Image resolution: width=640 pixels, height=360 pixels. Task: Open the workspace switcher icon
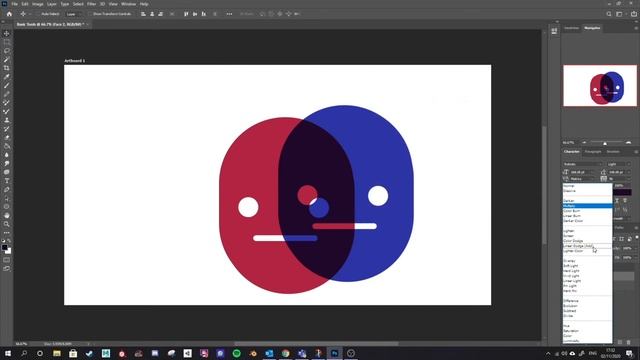pos(620,14)
